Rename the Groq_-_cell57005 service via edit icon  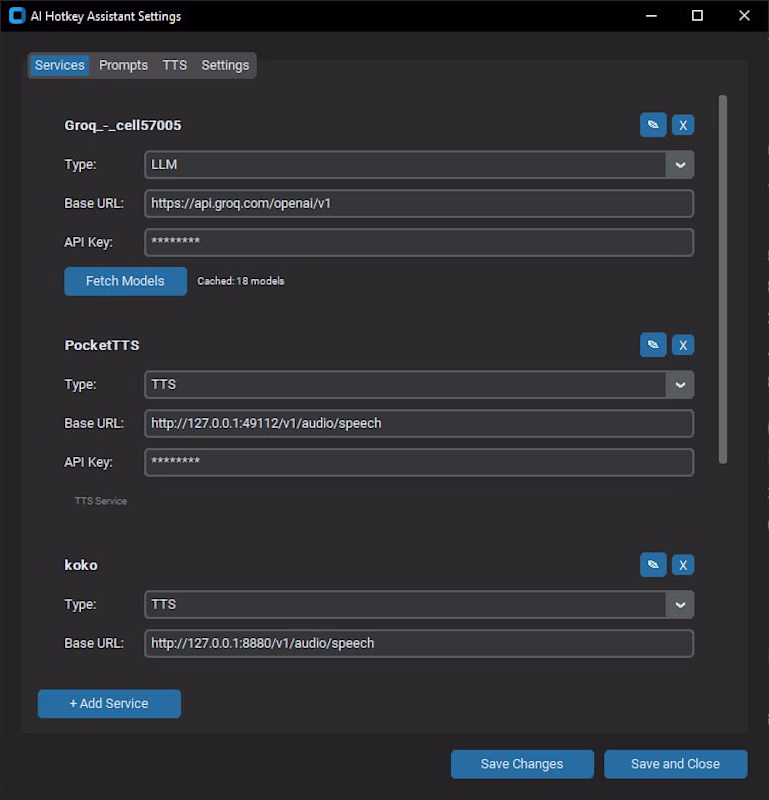coord(653,125)
